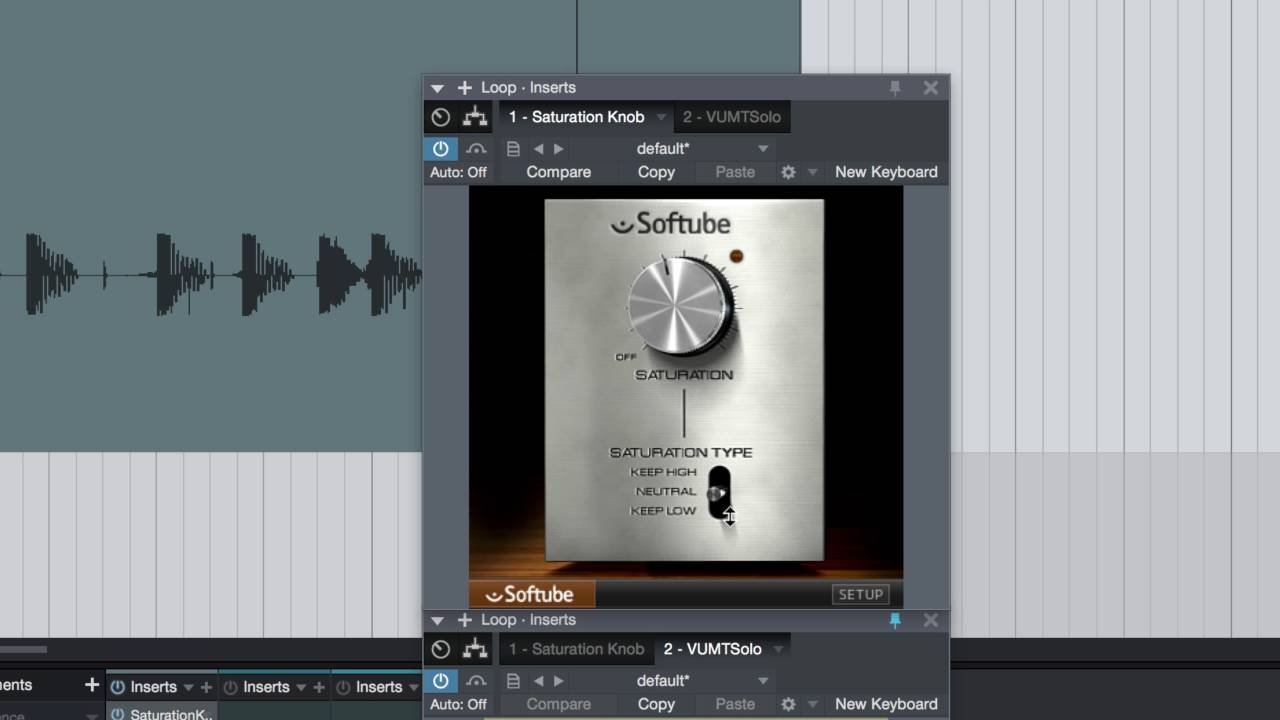Toggle the power button for VUMTSolo plugin
Screen dimensions: 1280x720
441,681
